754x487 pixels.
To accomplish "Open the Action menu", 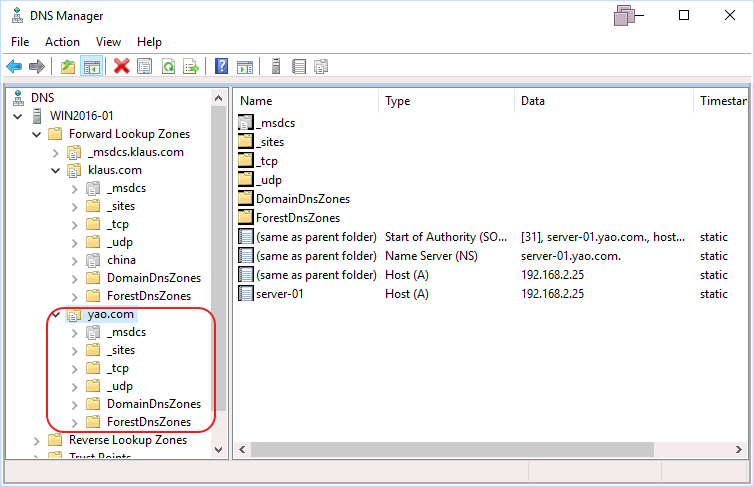I will click(62, 42).
